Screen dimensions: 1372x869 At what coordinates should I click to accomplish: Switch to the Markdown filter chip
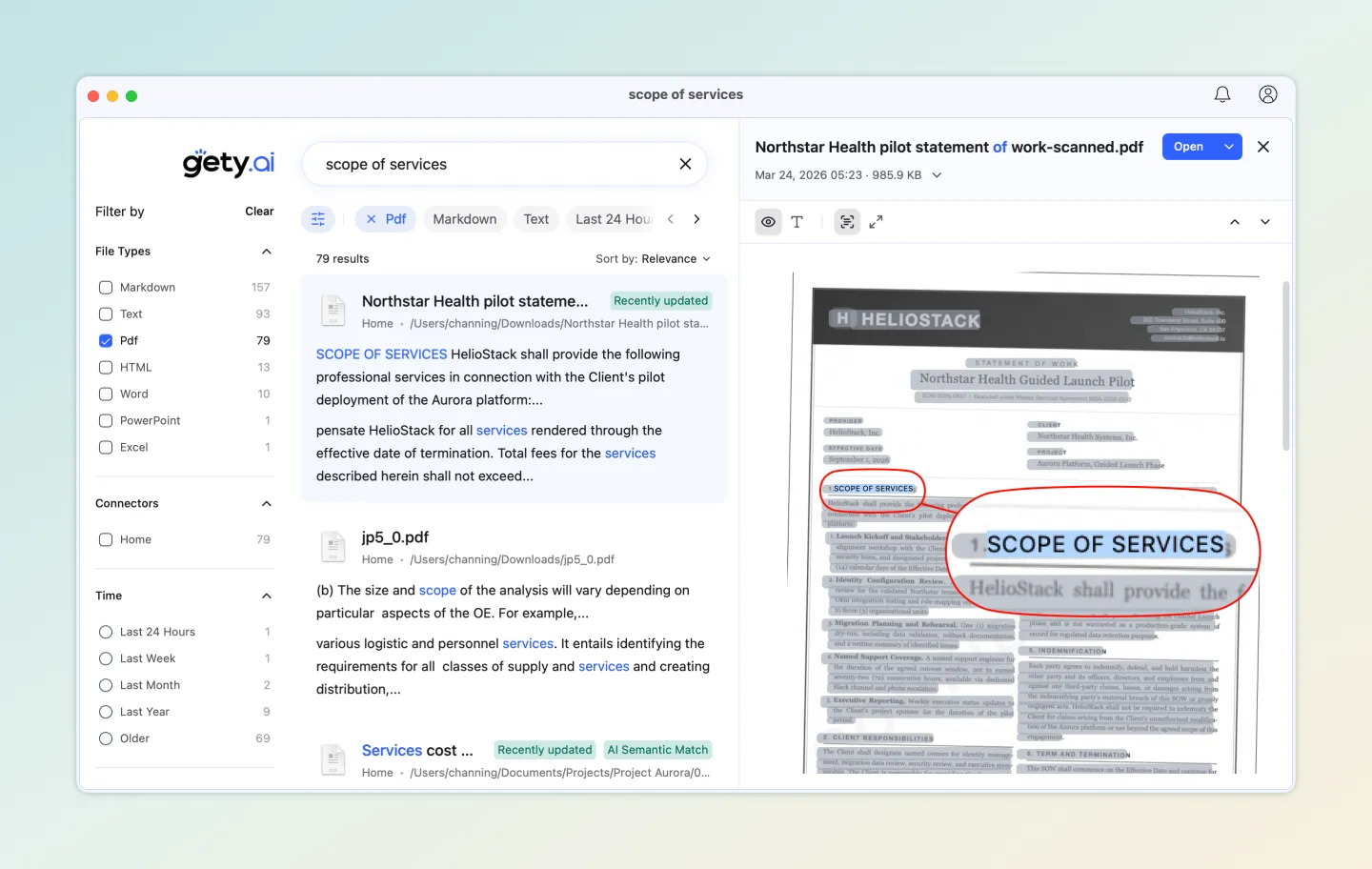point(464,218)
